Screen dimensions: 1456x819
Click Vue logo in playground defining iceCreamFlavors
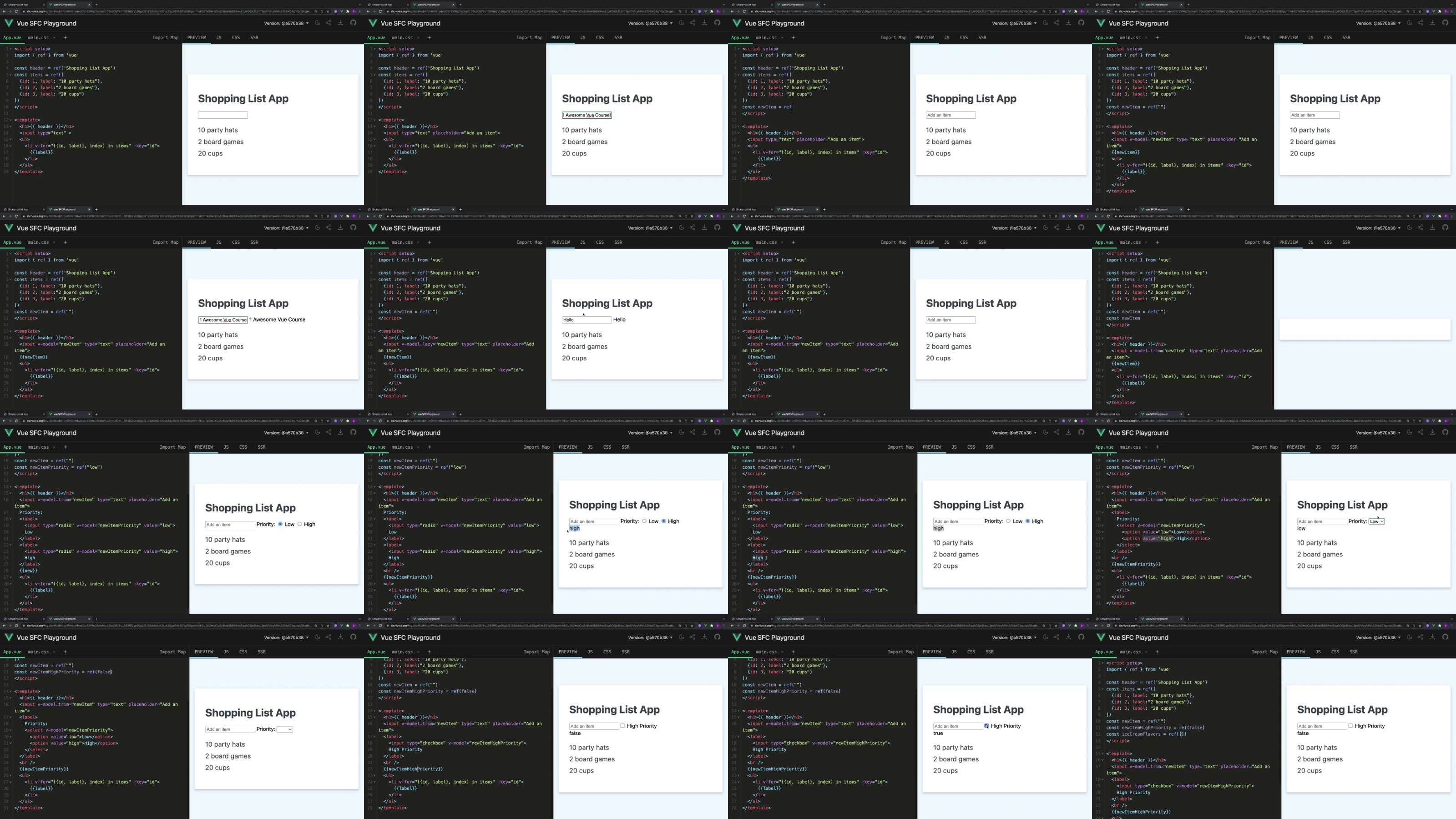click(x=1100, y=637)
